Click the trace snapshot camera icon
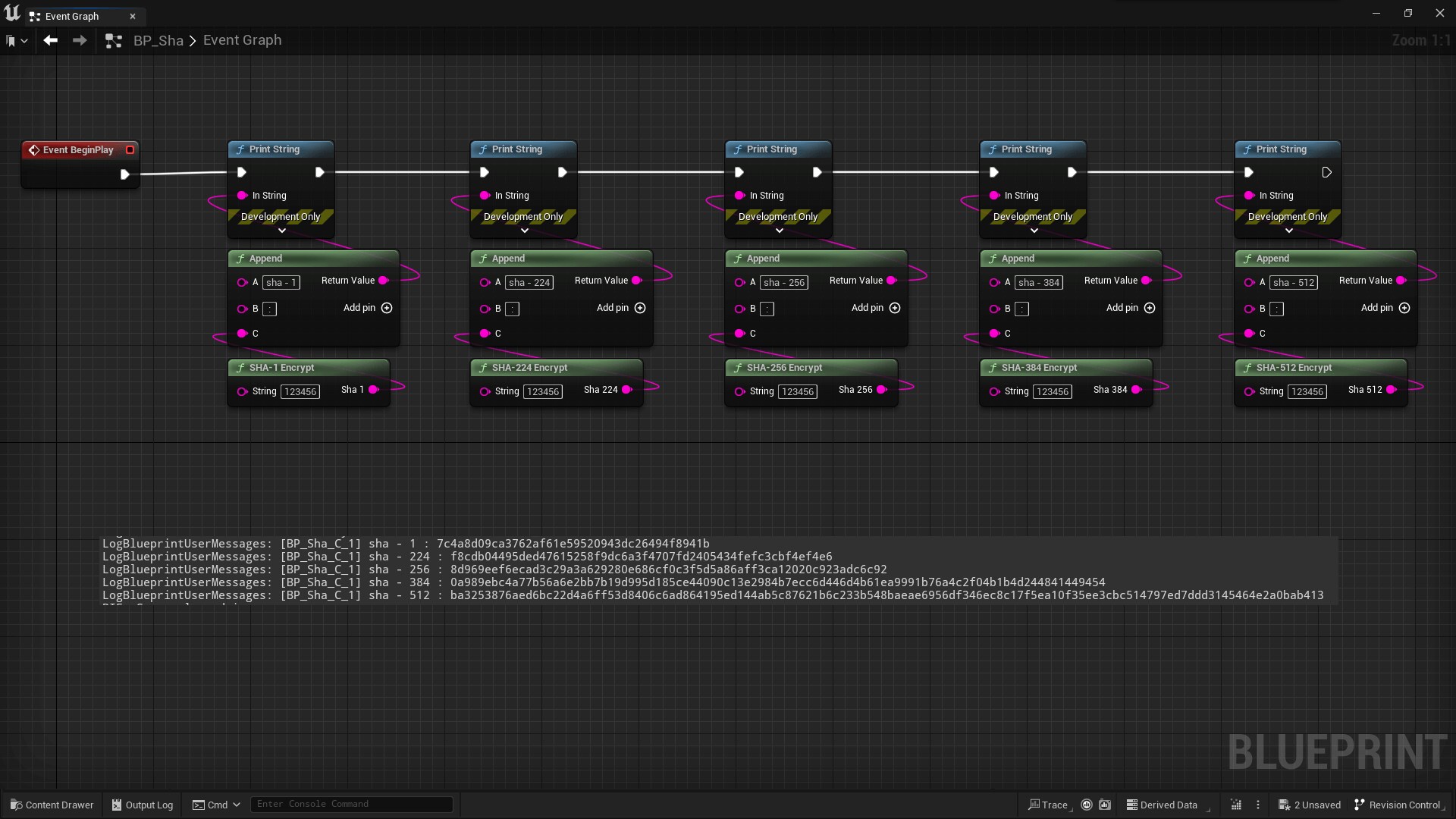This screenshot has width=1456, height=819. pyautogui.click(x=1105, y=805)
